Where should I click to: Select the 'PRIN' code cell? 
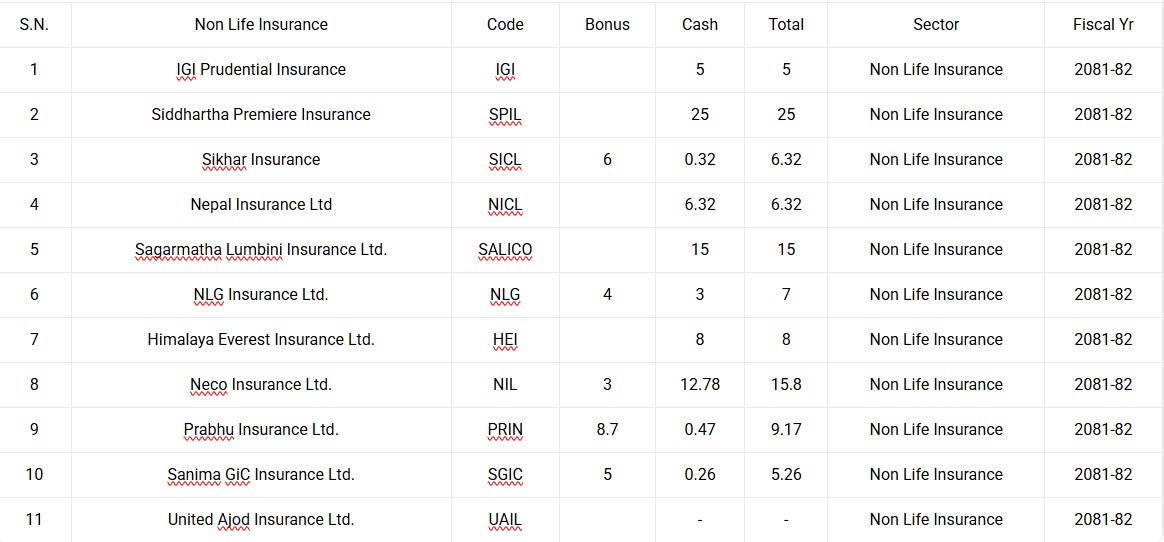click(505, 429)
